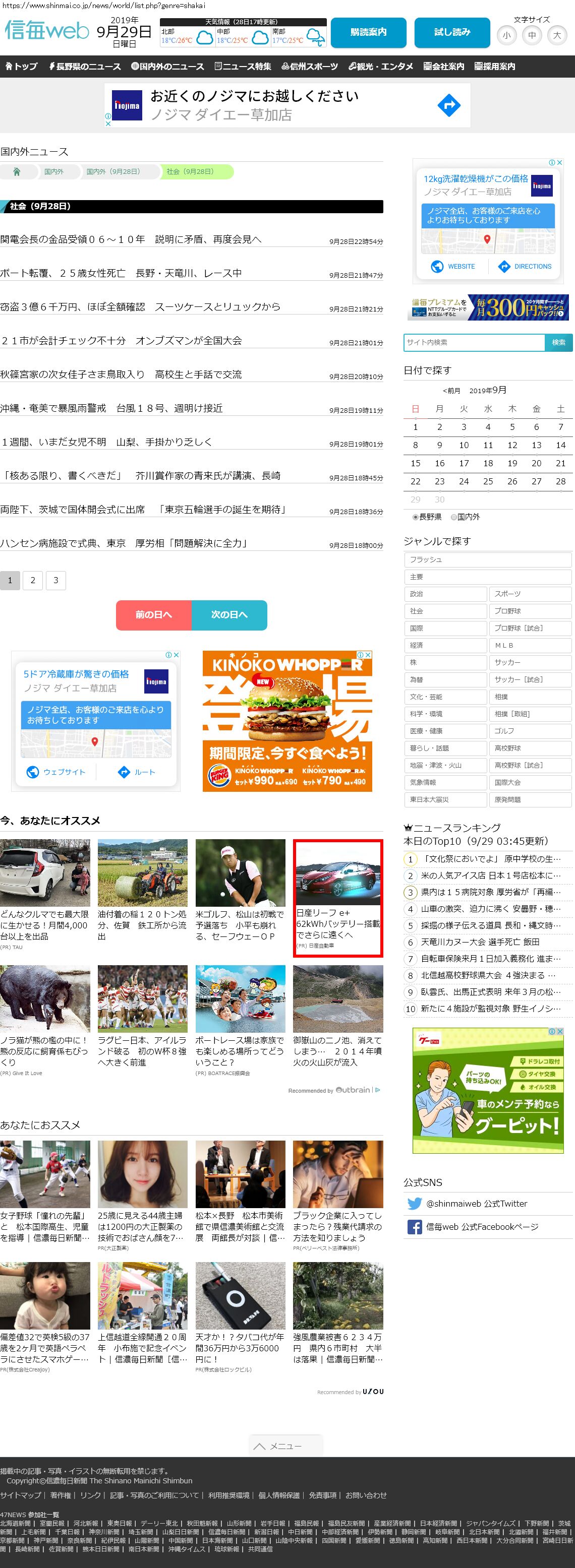Expand the メニュー footer menu
The width and height of the screenshot is (575, 1568).
click(x=285, y=1446)
